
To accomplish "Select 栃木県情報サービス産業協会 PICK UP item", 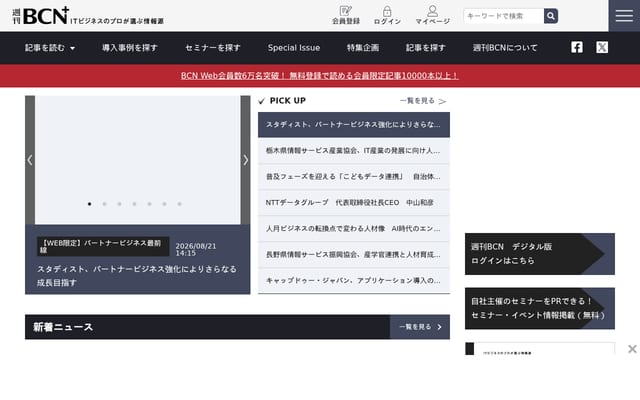I will pos(354,151).
